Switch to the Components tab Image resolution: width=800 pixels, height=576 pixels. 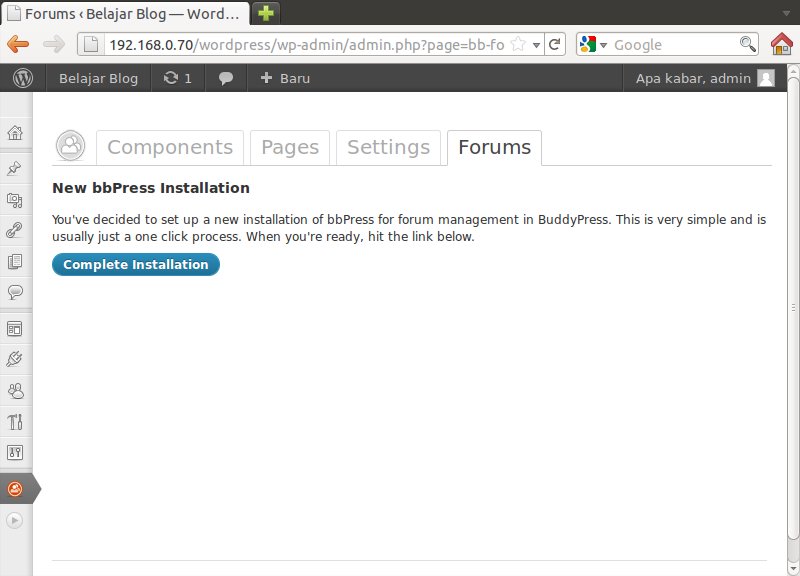pyautogui.click(x=170, y=147)
